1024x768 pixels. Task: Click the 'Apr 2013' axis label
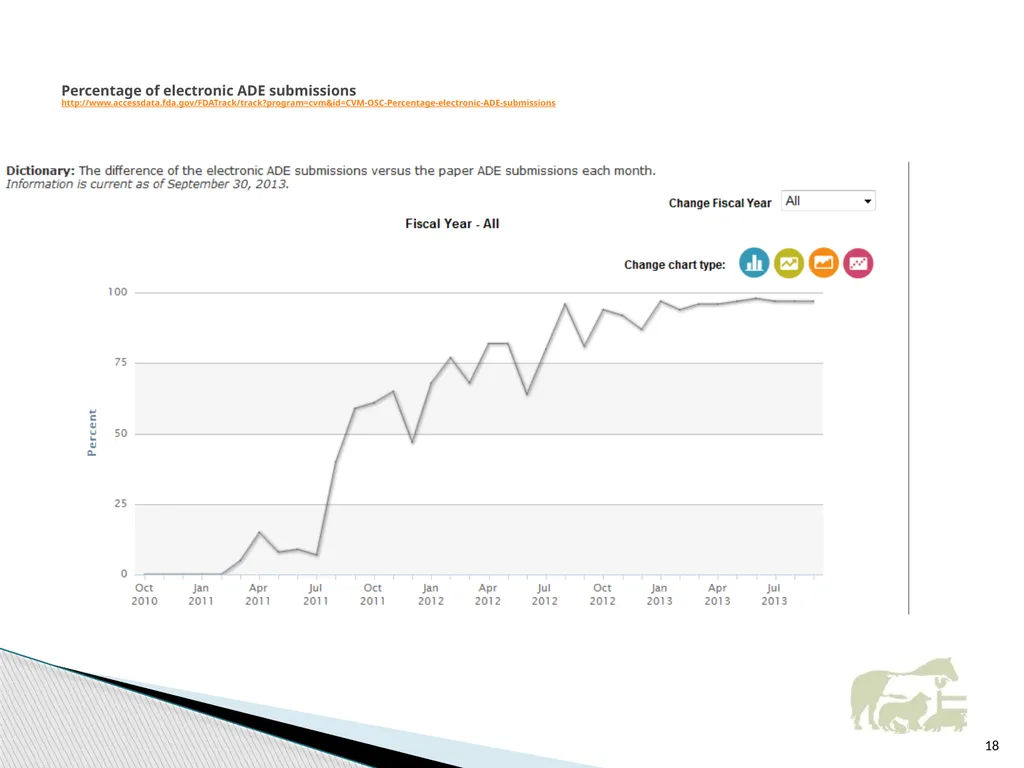tap(717, 594)
